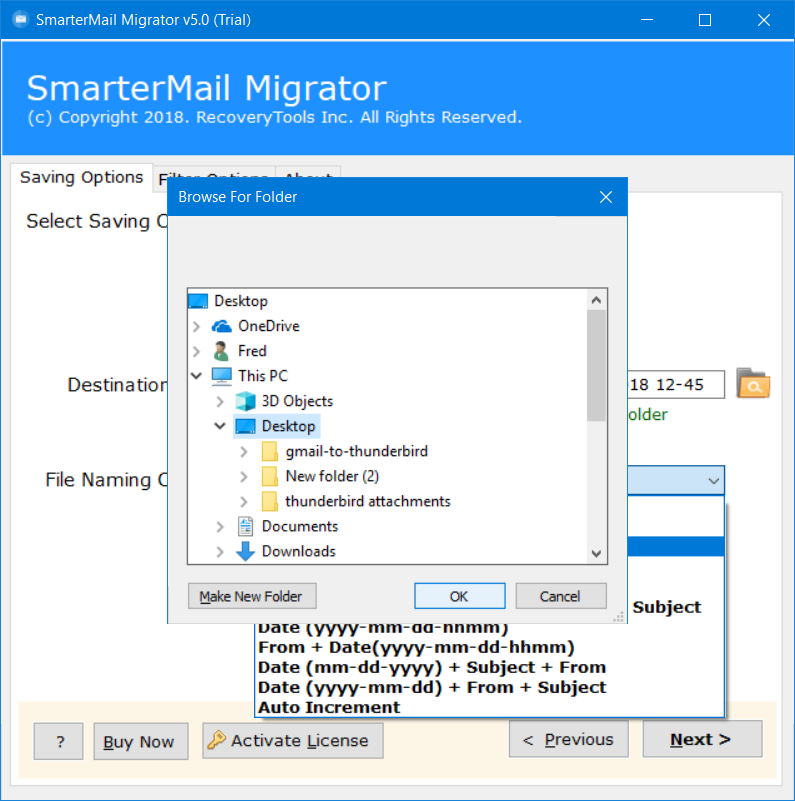795x801 pixels.
Task: Select the highlighted dropdown list entry
Action: point(675,547)
